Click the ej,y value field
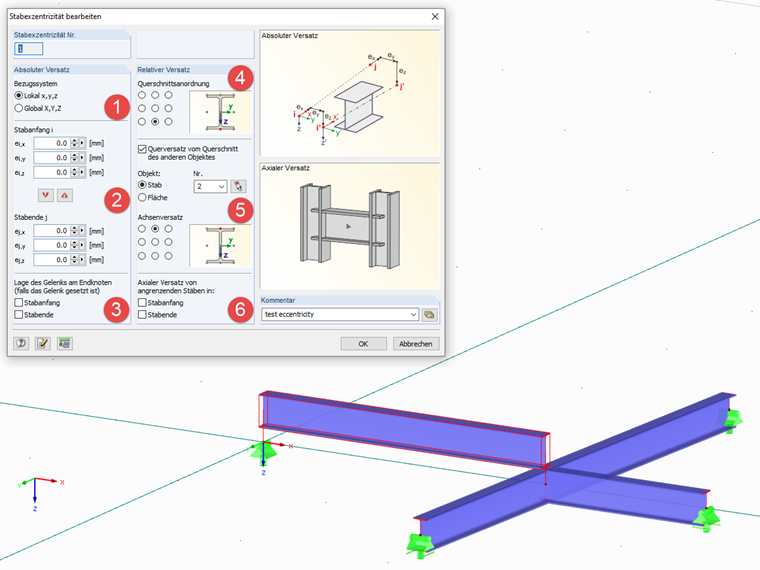 [x=52, y=245]
